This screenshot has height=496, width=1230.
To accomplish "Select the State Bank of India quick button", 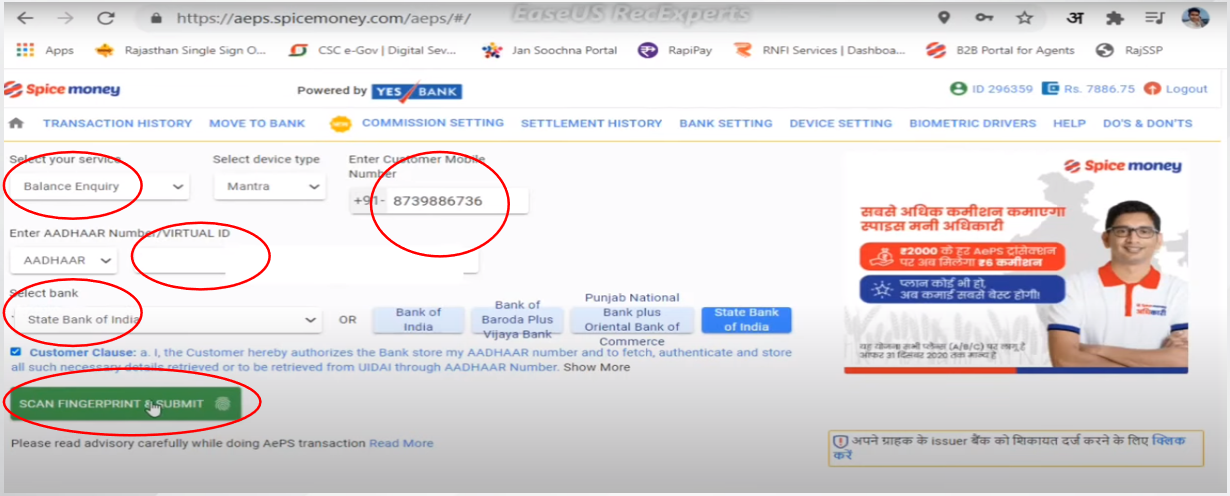I will tap(747, 320).
